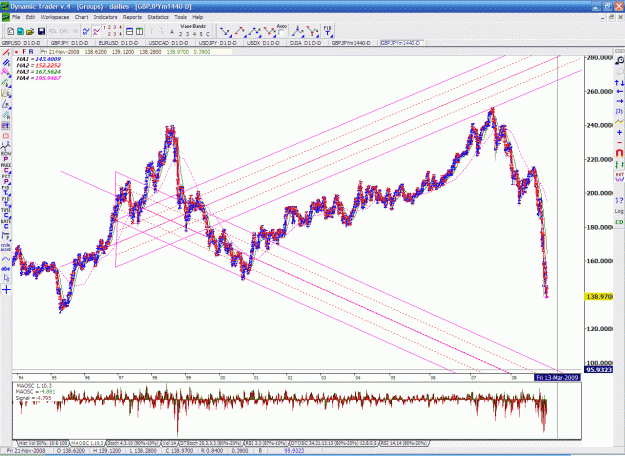Open the DTOSC indicator tab
The image size is (625, 456).
point(334,443)
